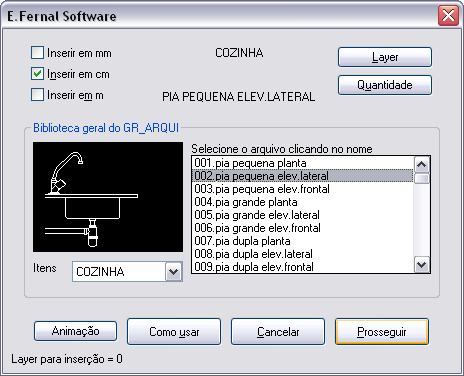The image size is (464, 376).
Task: Pick 008.pia dupla elev.lateral
Action: click(x=303, y=254)
